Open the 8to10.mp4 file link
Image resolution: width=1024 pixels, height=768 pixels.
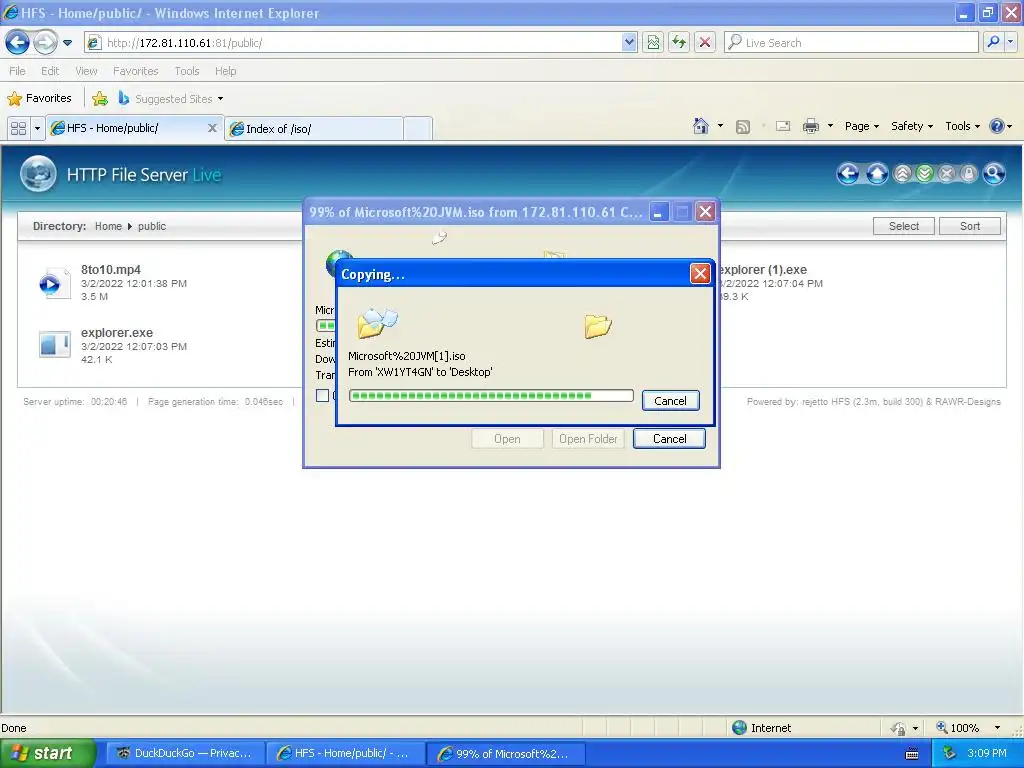point(110,270)
